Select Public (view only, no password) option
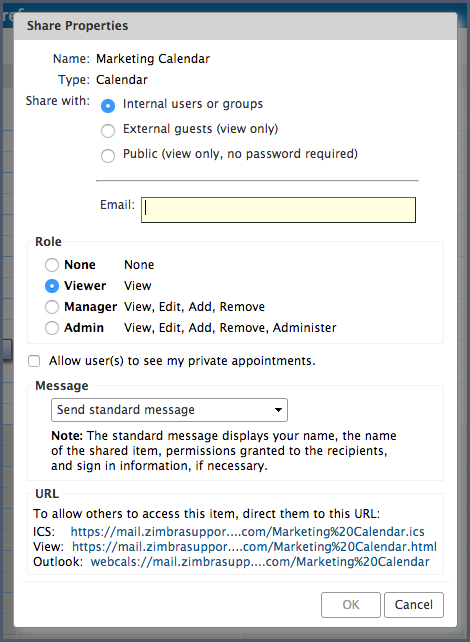This screenshot has width=470, height=642. 108,156
